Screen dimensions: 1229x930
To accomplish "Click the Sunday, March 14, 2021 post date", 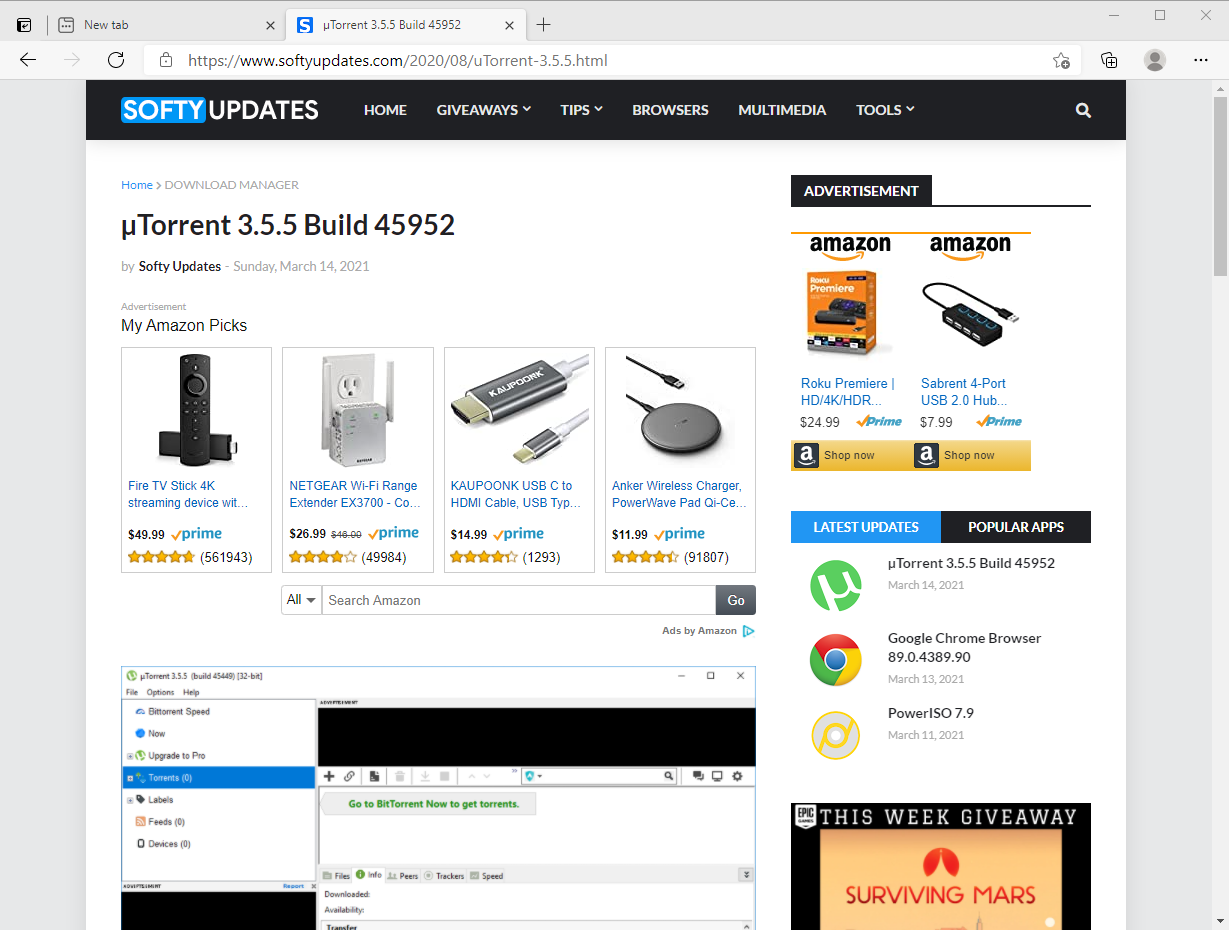I will point(301,266).
